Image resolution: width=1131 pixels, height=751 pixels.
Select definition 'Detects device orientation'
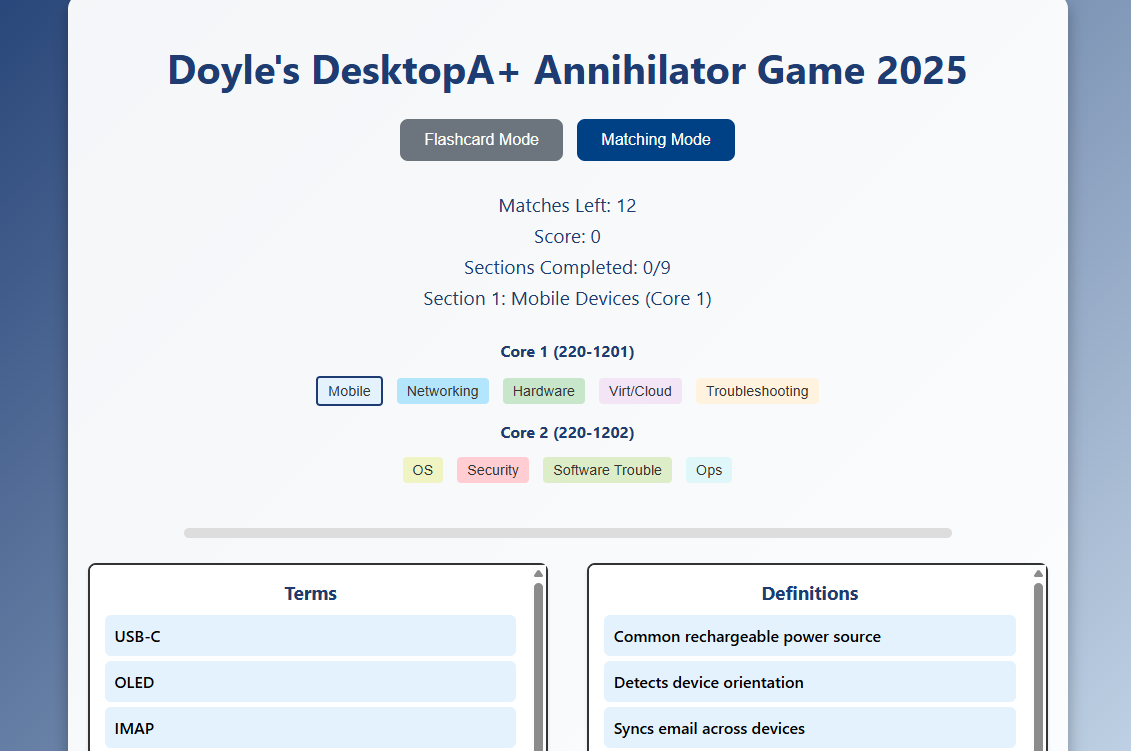click(809, 682)
